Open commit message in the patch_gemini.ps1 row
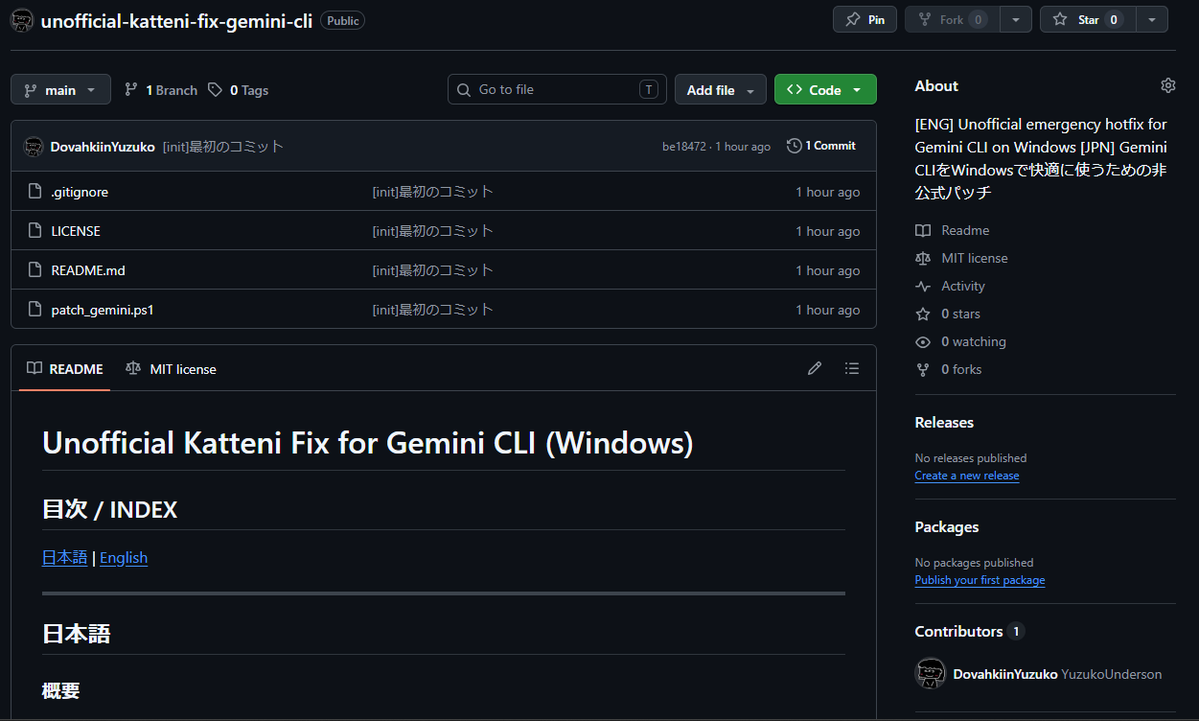 (x=433, y=310)
